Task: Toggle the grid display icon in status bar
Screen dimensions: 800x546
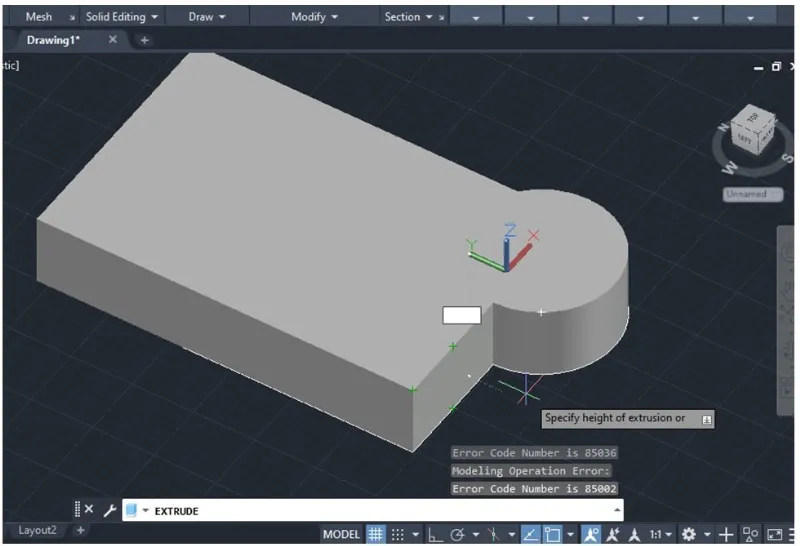Action: tap(376, 534)
